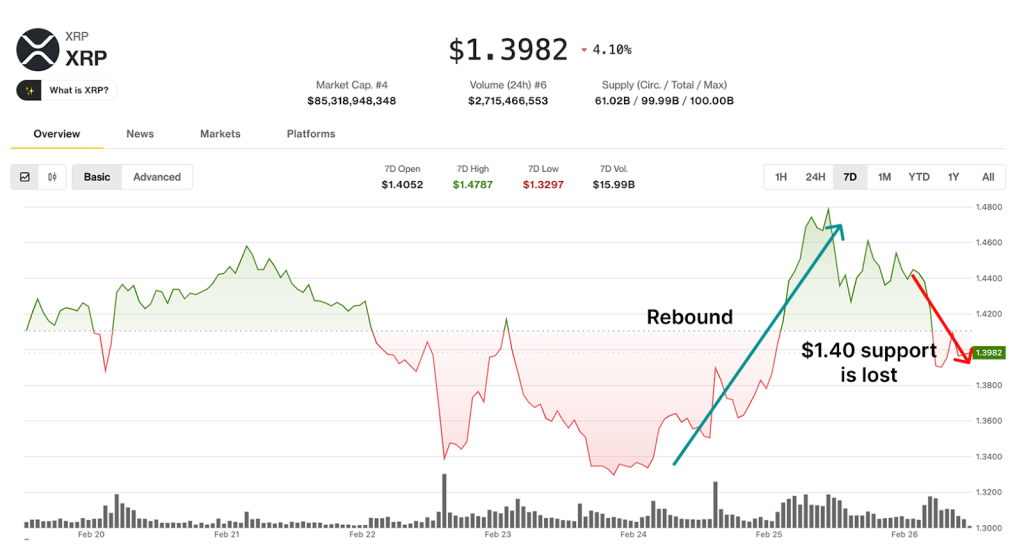The image size is (1024, 557).
Task: Go to the News tab
Action: coord(140,134)
